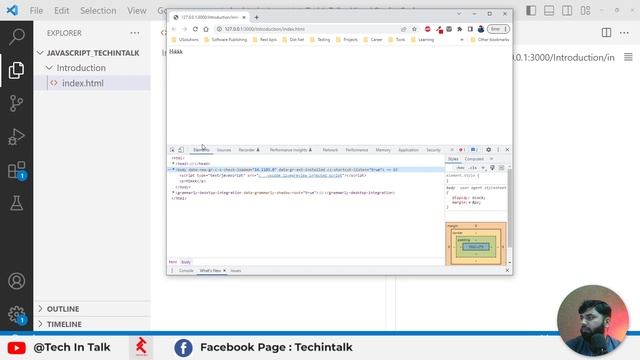Viewport: 640px width, 360px height.
Task: Open the Source Control view in VS Code
Action: coord(16,103)
